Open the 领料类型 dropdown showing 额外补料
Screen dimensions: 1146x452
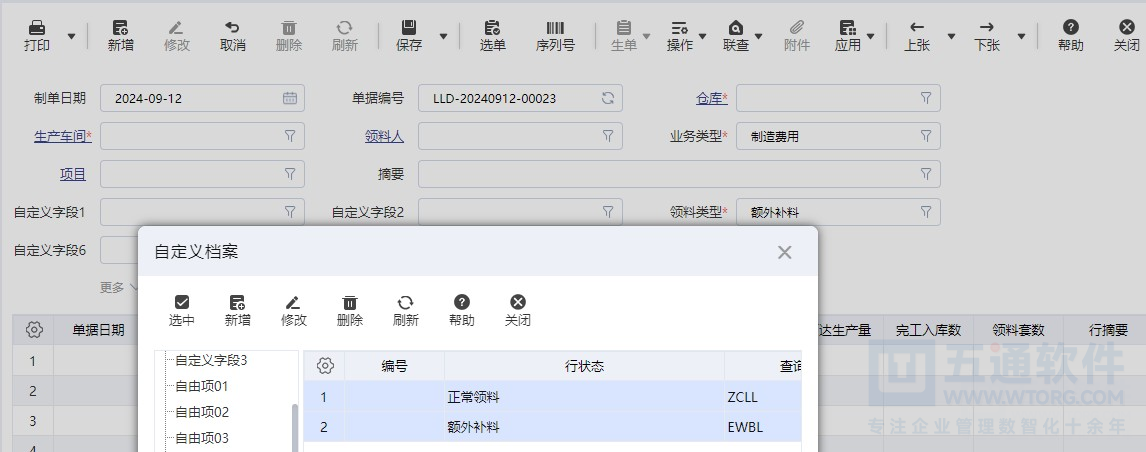838,212
